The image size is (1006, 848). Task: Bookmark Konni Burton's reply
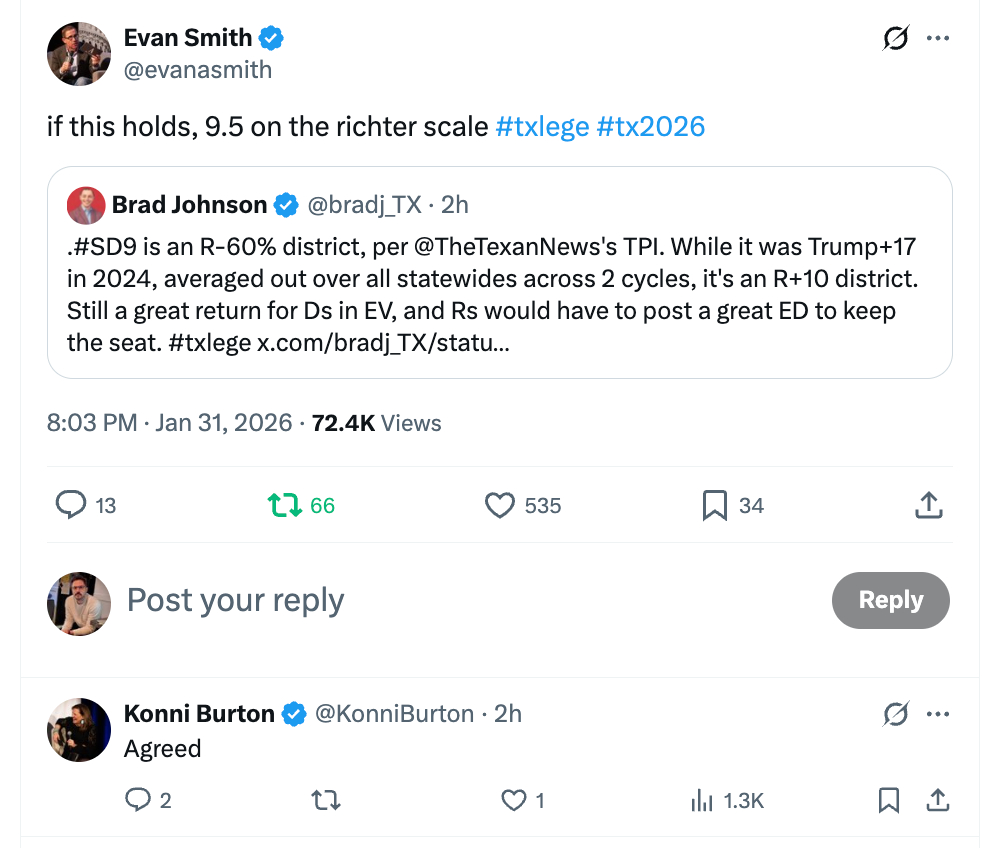pos(888,800)
